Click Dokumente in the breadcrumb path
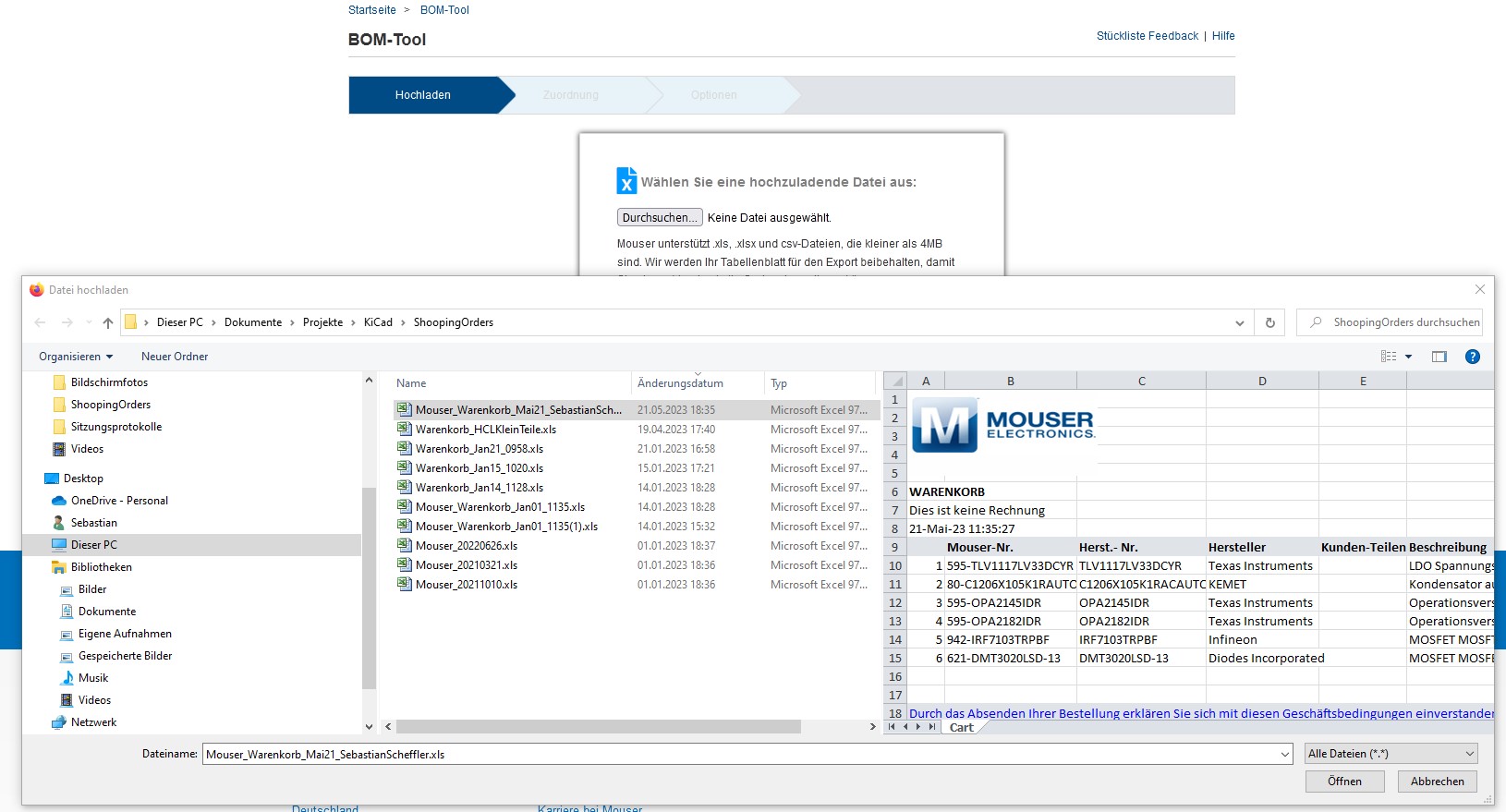 coord(253,322)
